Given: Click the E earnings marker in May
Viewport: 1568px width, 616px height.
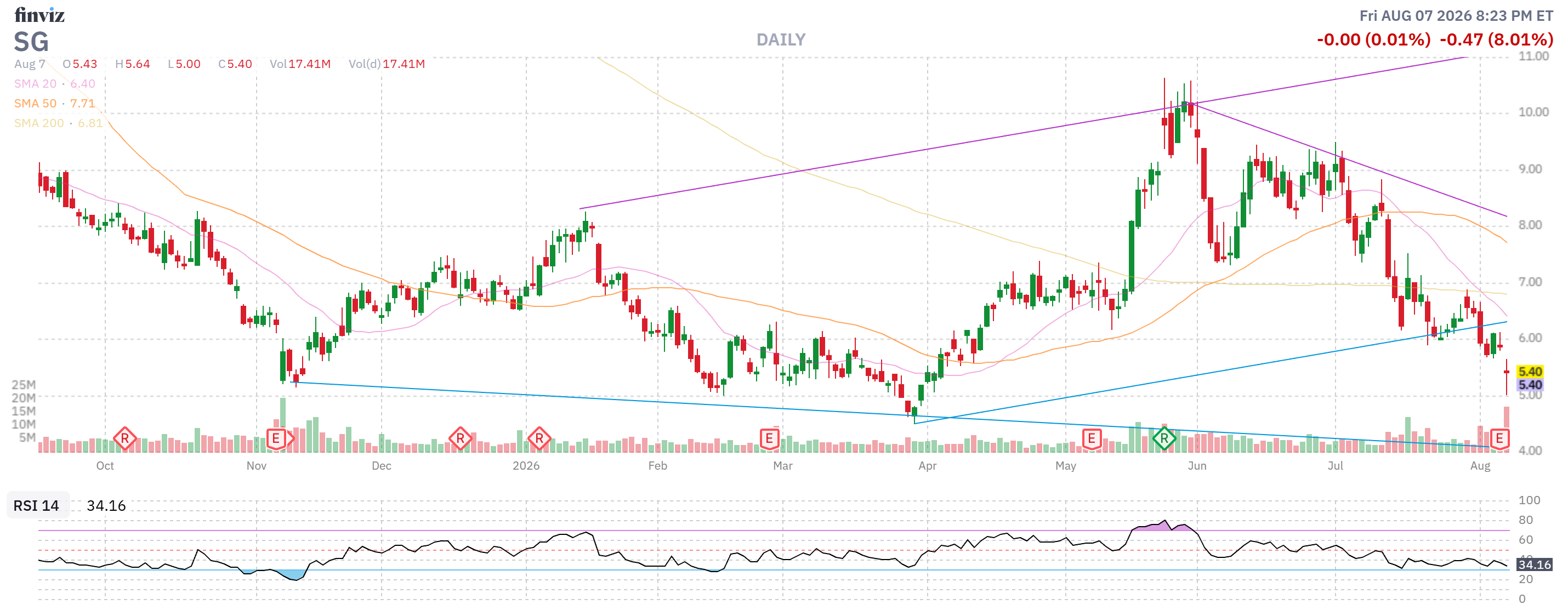Looking at the screenshot, I should 1092,438.
